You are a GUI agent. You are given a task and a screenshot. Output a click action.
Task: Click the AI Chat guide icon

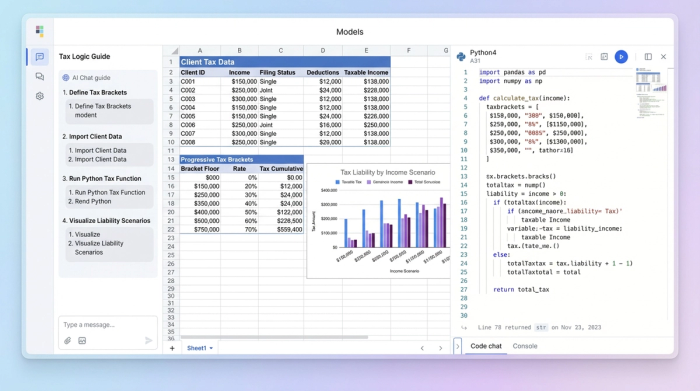66,78
